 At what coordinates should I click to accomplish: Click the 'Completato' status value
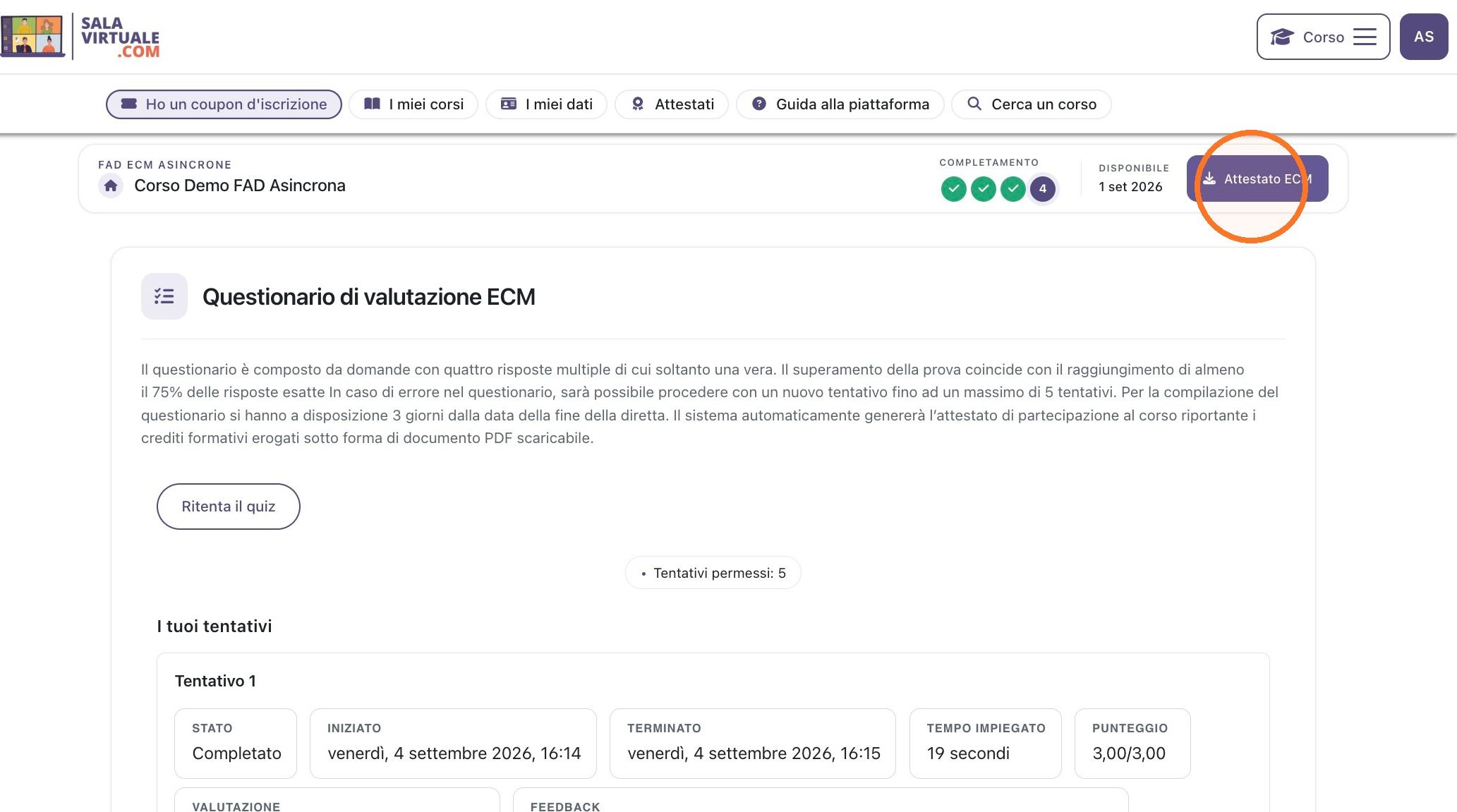(236, 753)
